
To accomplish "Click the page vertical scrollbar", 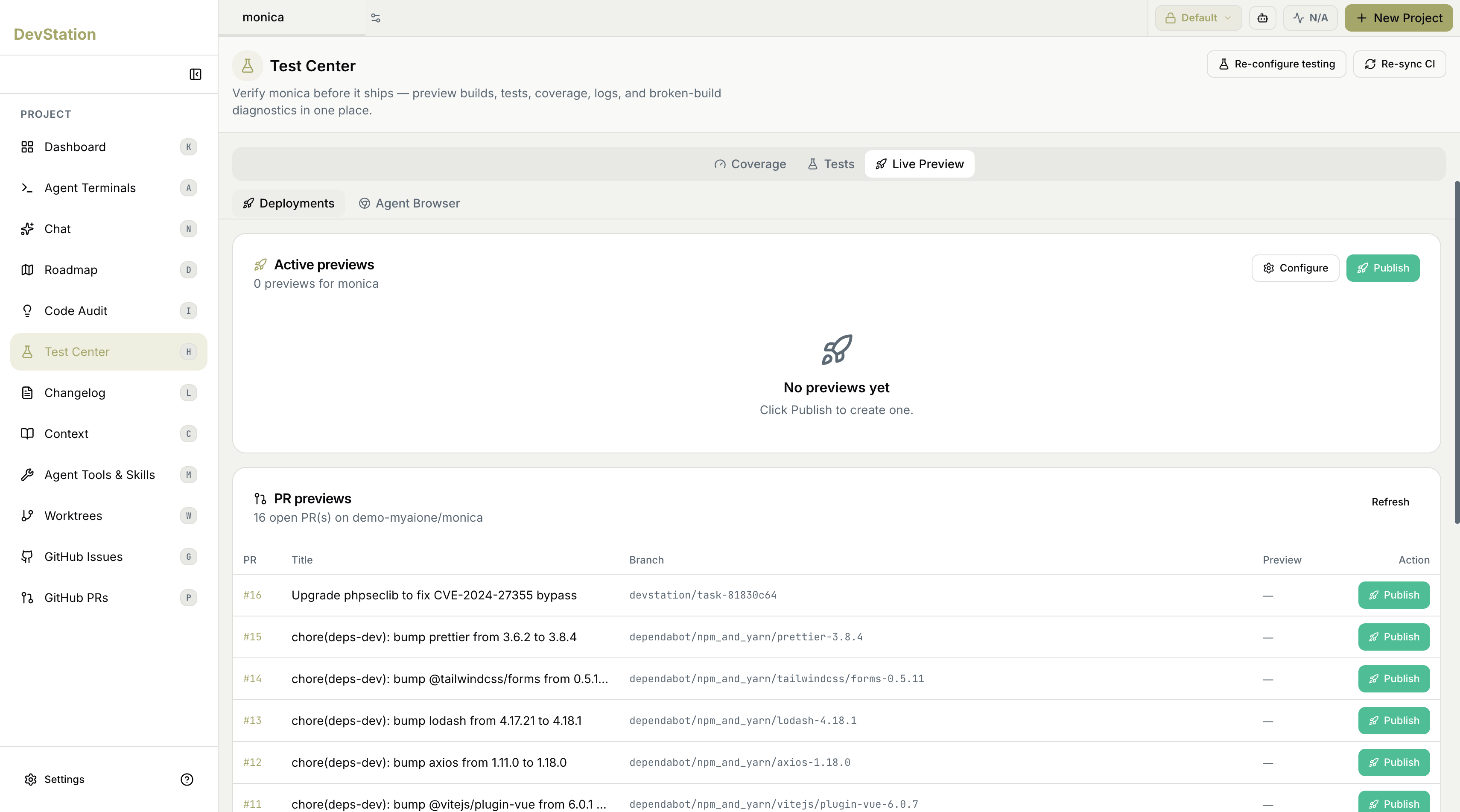I will click(1457, 352).
